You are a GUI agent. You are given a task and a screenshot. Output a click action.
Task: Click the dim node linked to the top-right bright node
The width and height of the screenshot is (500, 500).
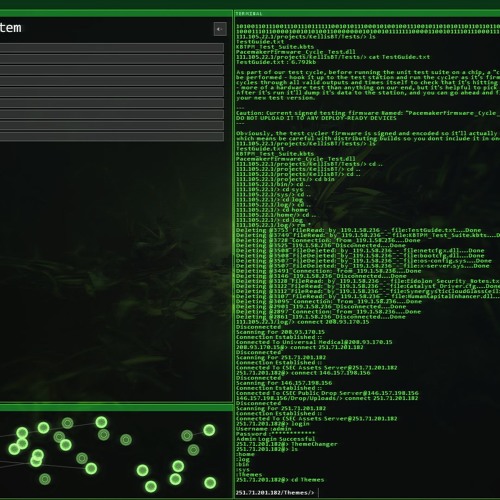pyautogui.click(x=187, y=435)
